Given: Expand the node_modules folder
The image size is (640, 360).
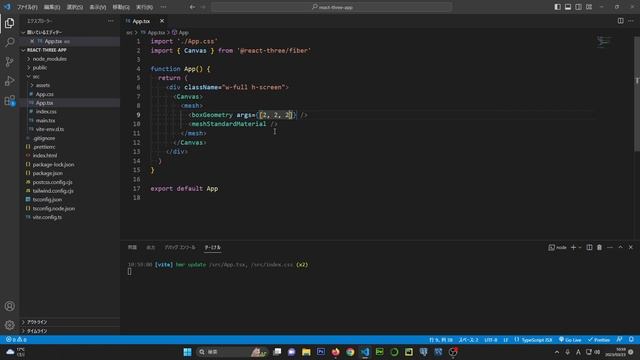Looking at the screenshot, I should pyautogui.click(x=49, y=59).
